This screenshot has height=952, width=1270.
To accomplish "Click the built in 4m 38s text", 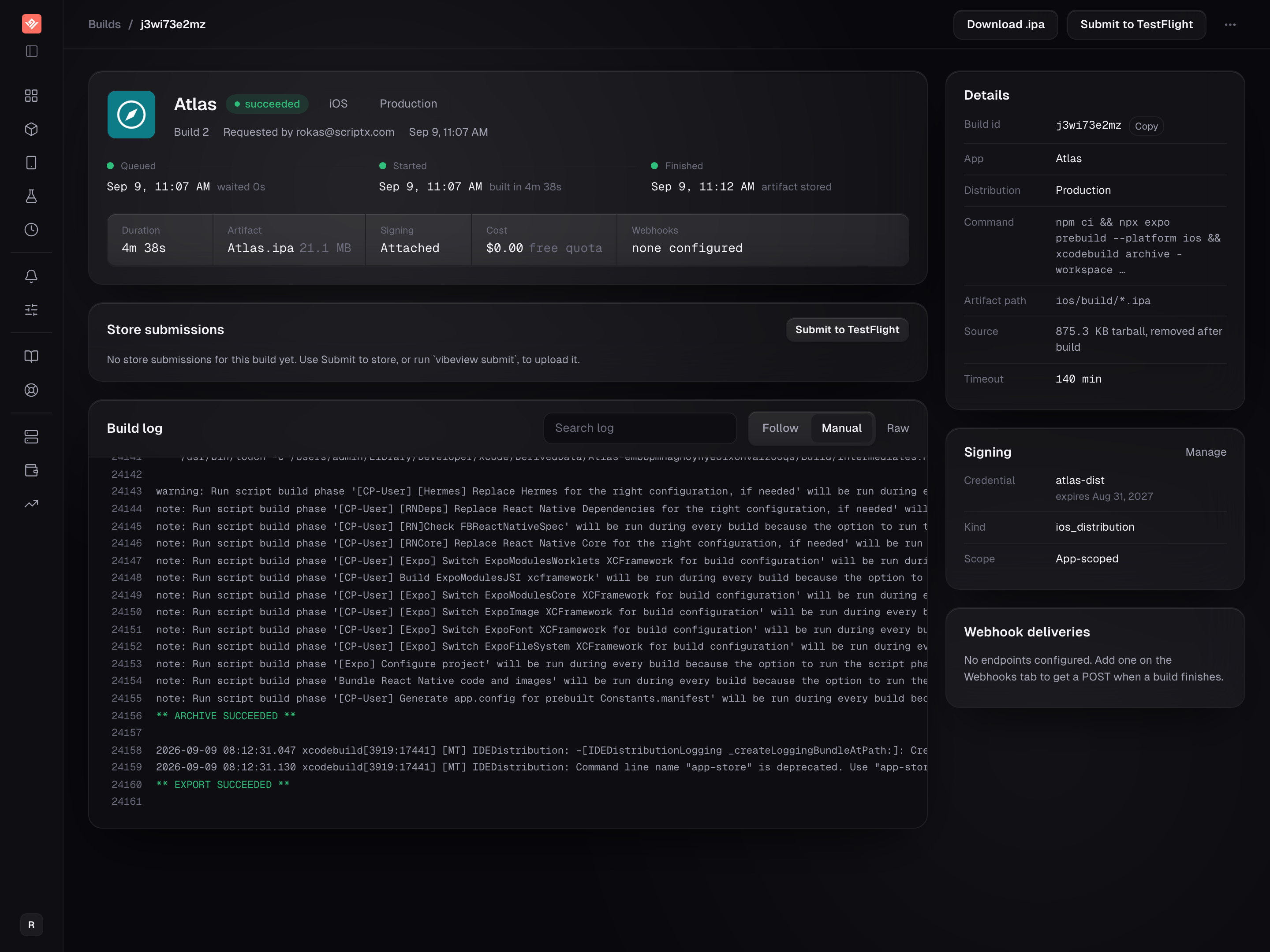I will (x=525, y=186).
